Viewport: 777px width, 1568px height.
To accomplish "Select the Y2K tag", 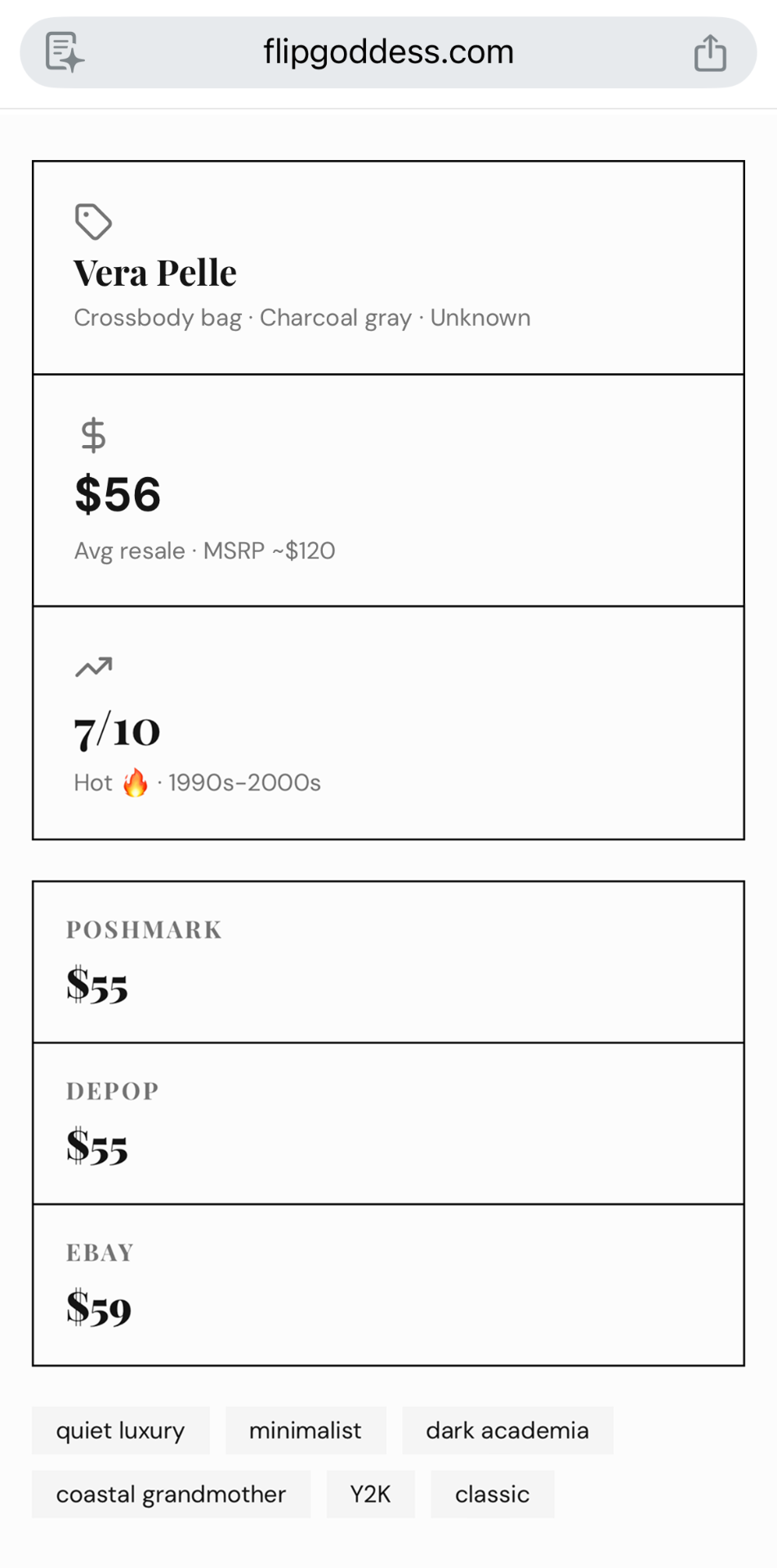I will tap(370, 1494).
